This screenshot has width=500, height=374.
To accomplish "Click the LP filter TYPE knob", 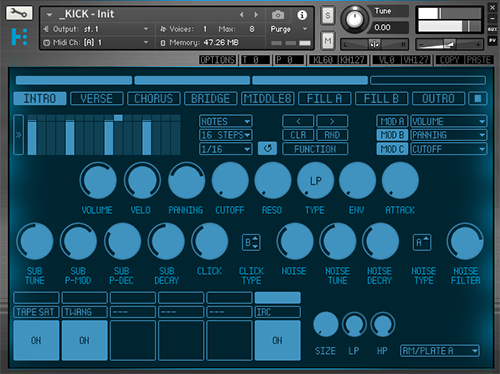I will [x=315, y=181].
